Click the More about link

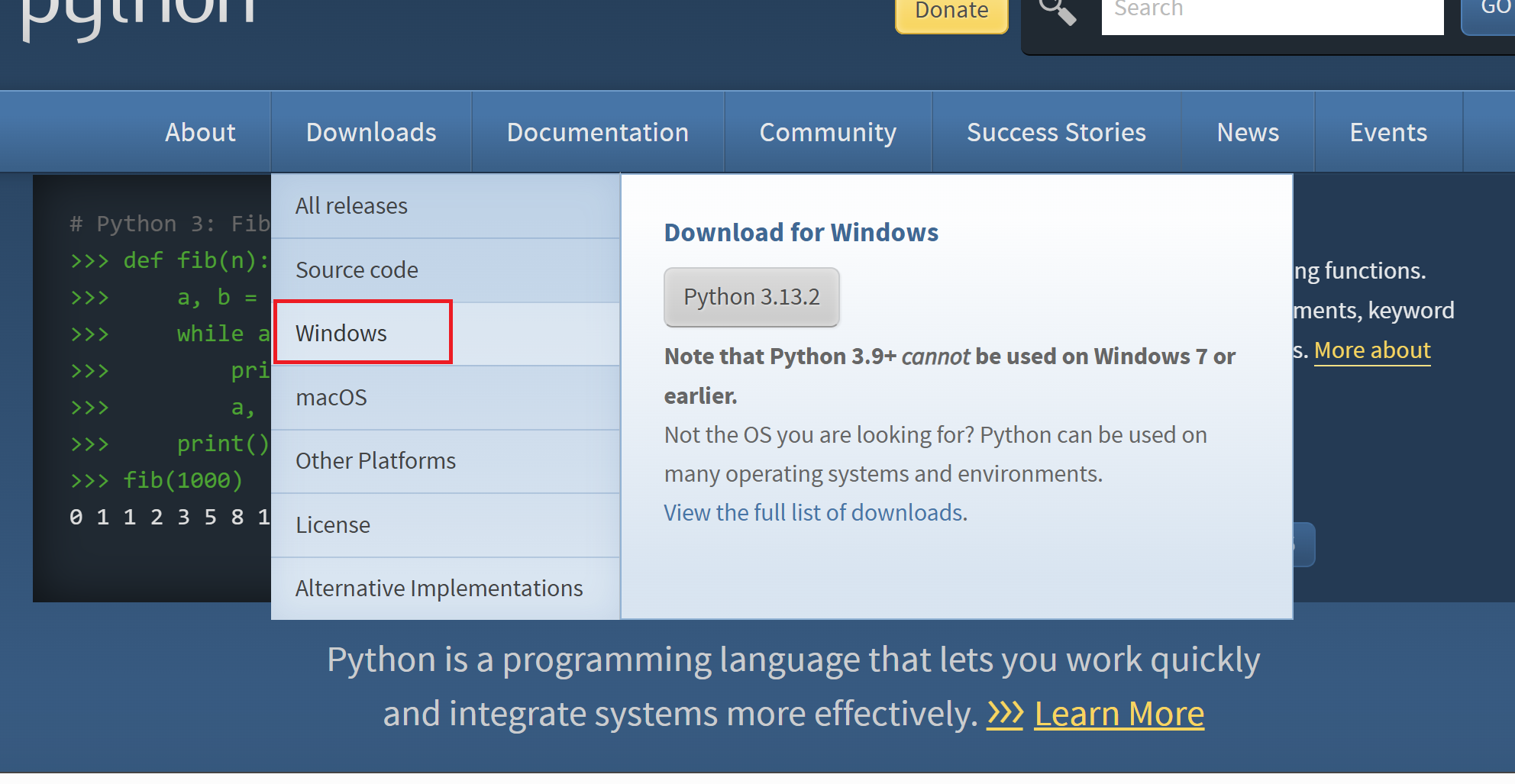pyautogui.click(x=1372, y=350)
